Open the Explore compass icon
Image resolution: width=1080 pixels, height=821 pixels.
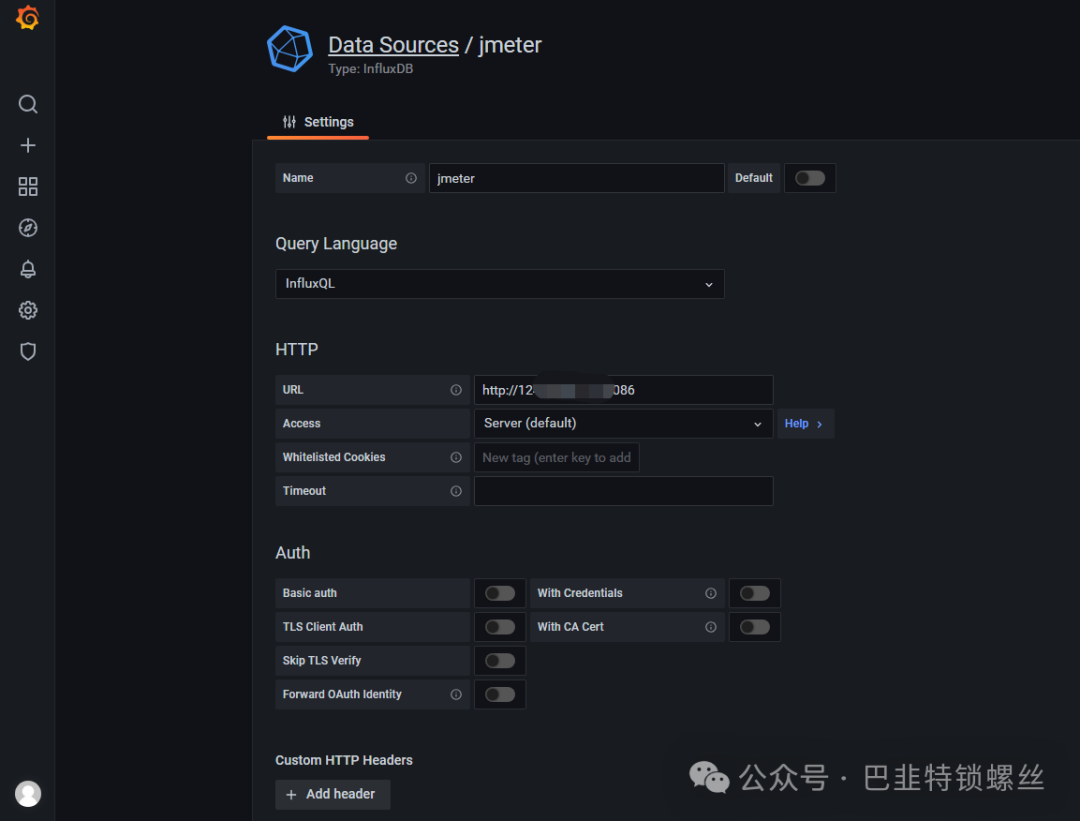tap(28, 228)
